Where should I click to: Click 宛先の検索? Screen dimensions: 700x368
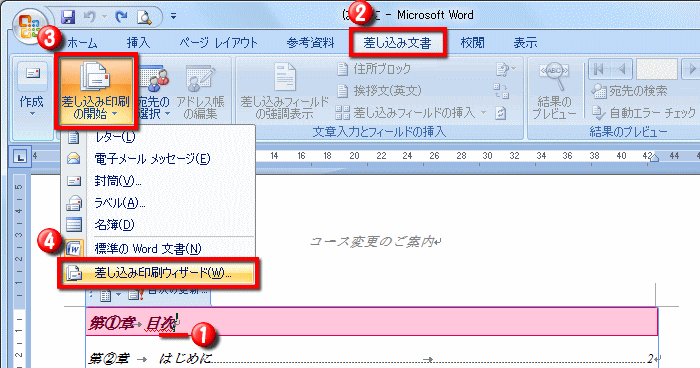click(x=629, y=91)
